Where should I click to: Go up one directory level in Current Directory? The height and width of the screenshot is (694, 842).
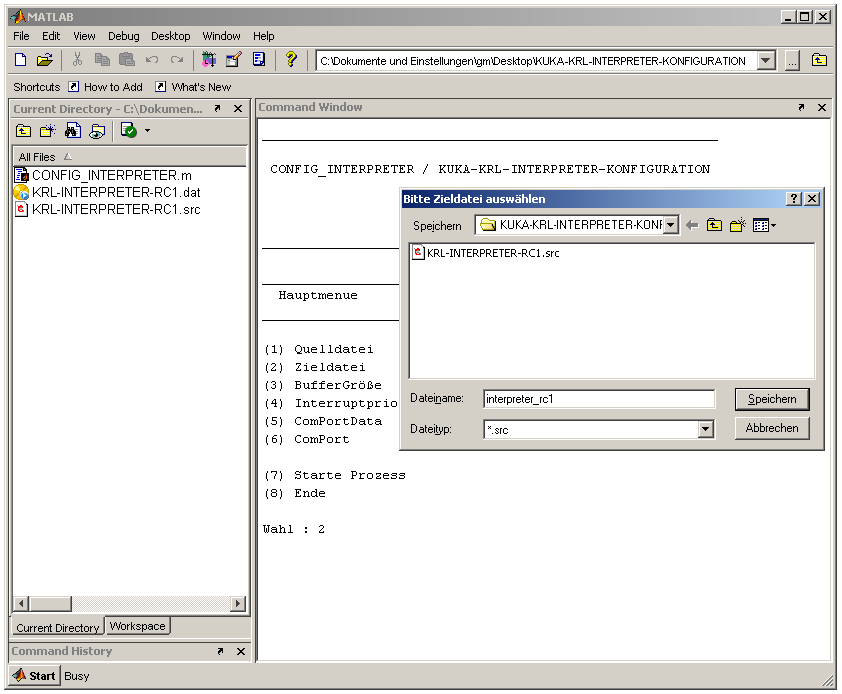(x=22, y=131)
